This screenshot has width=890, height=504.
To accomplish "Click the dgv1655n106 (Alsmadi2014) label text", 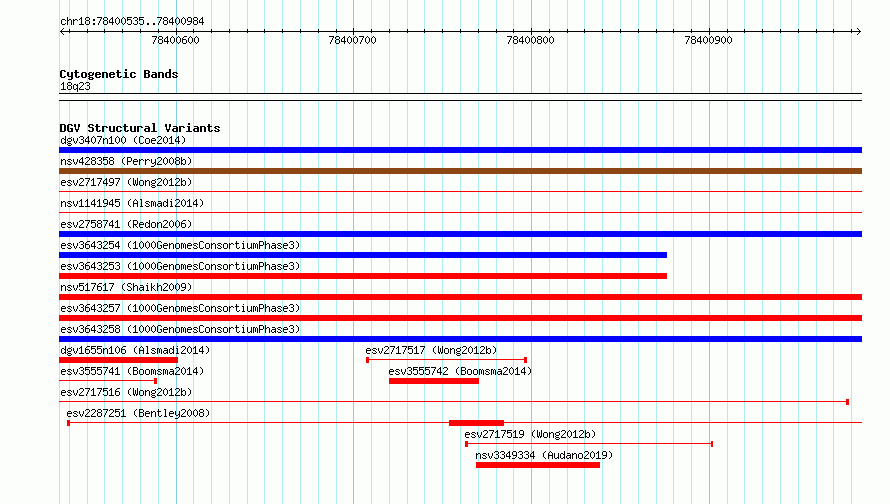I will [x=135, y=350].
